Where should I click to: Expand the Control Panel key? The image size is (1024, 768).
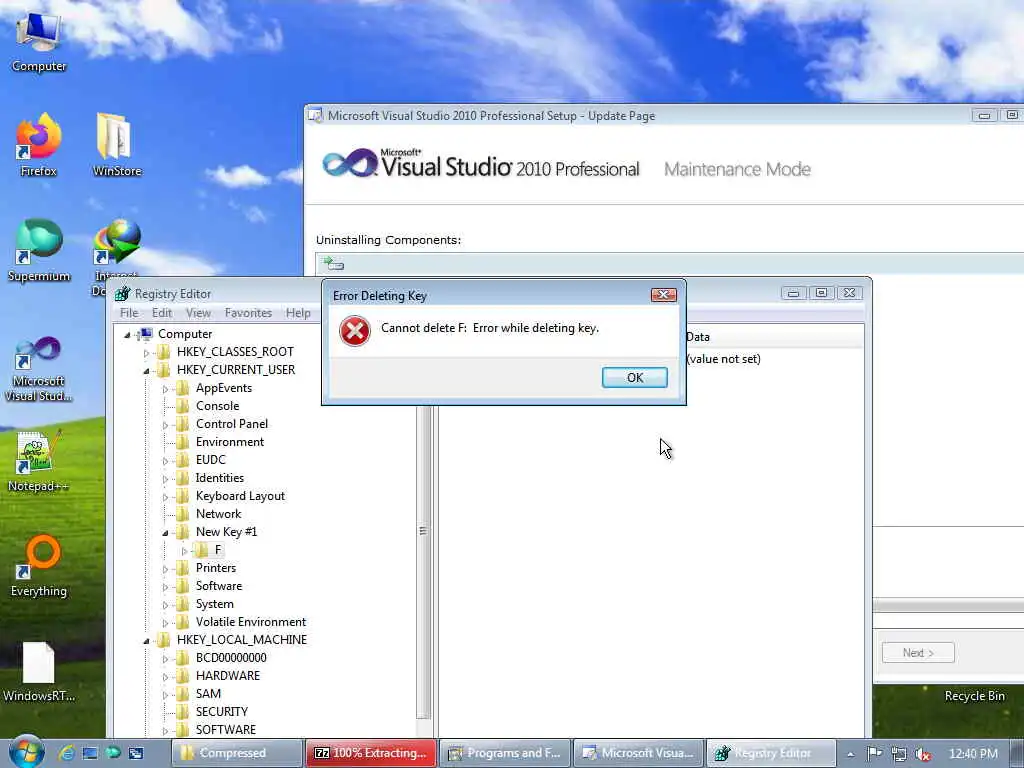165,424
